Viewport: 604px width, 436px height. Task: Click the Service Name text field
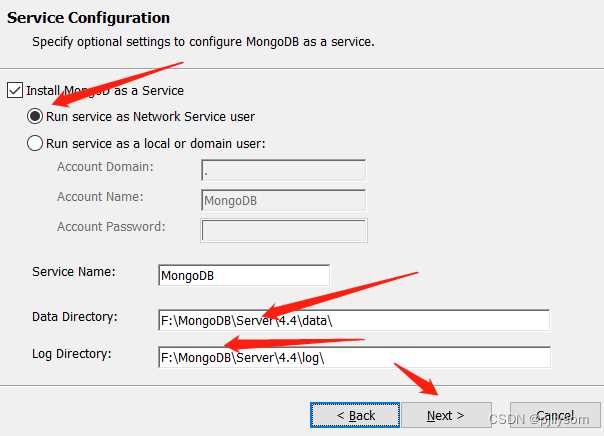pos(244,275)
